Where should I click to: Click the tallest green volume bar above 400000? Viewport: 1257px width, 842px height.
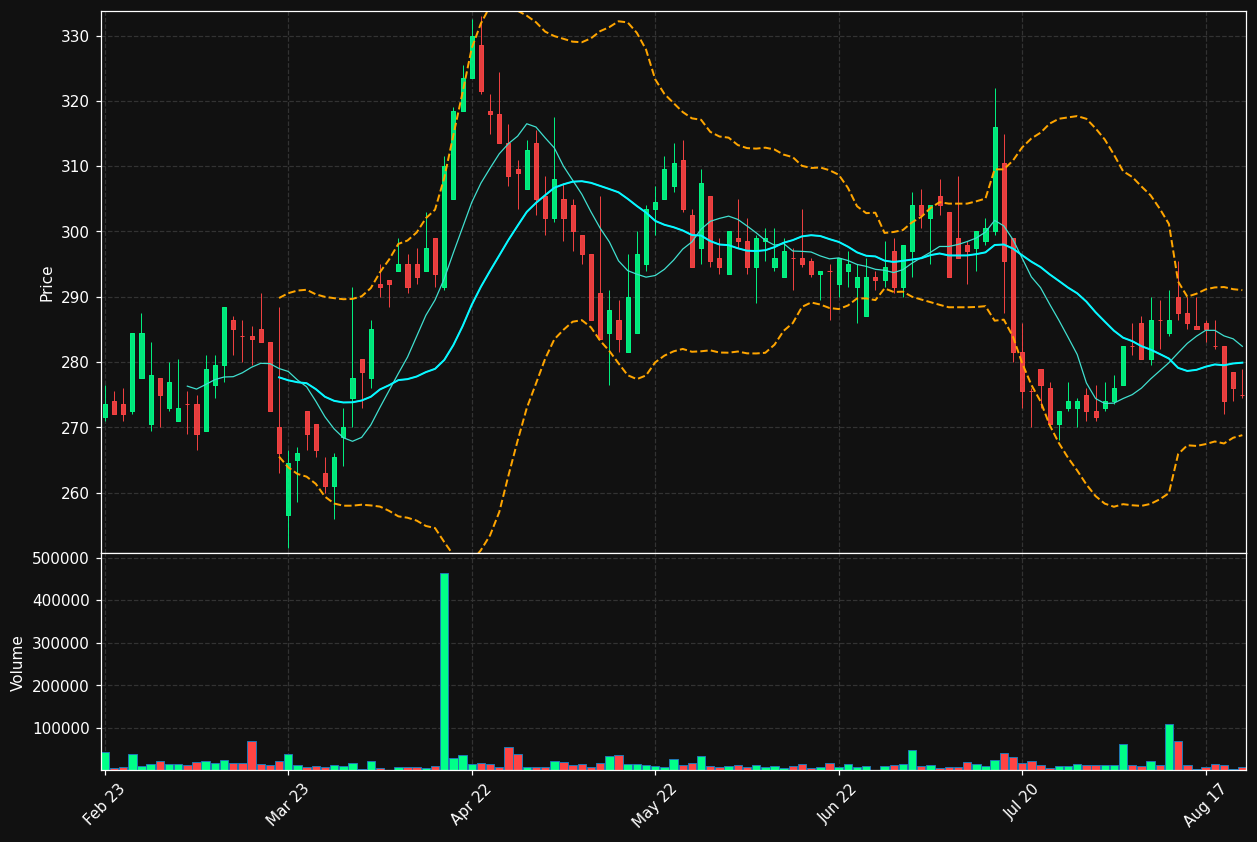pyautogui.click(x=444, y=672)
